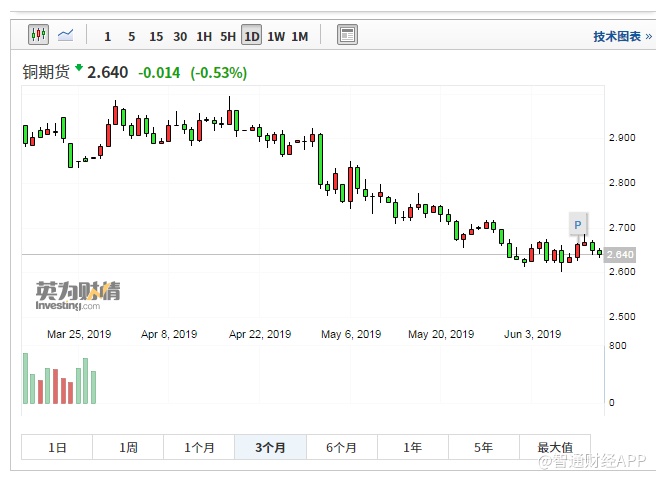The image size is (656, 480).
Task: Switch to the 1M monthly interval
Action: point(300,36)
